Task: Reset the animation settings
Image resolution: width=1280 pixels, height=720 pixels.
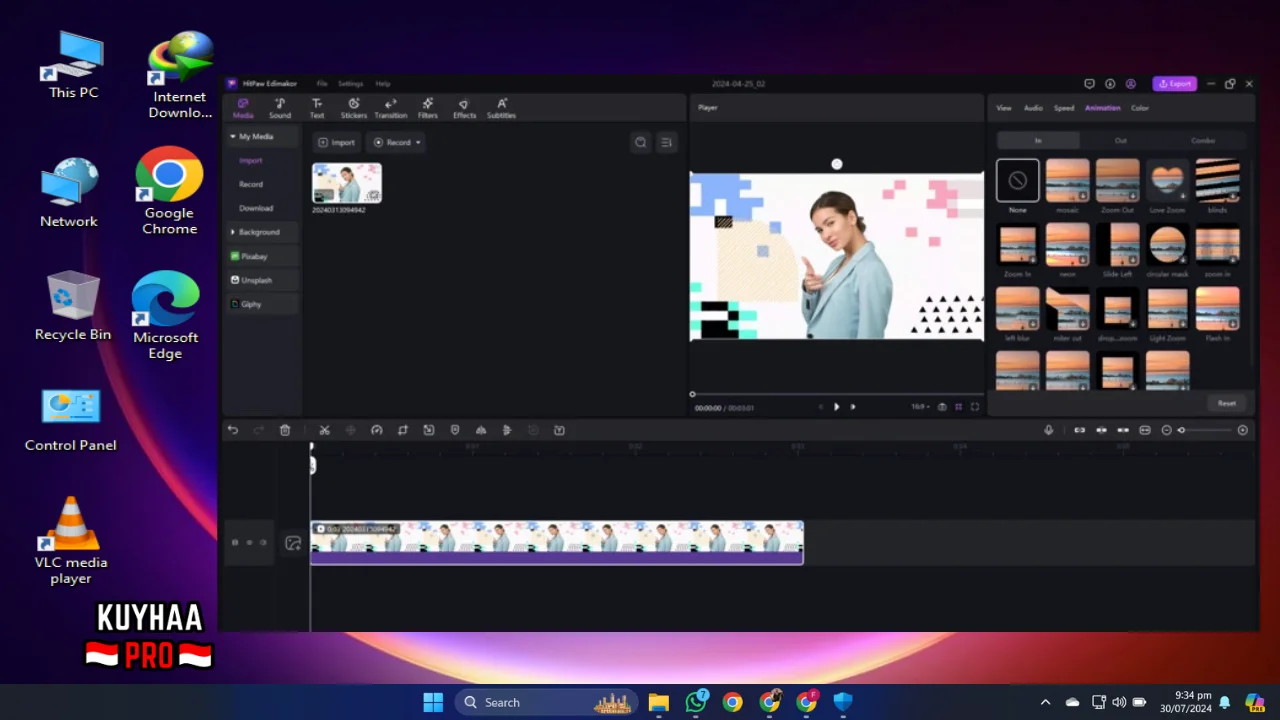Action: click(1227, 403)
